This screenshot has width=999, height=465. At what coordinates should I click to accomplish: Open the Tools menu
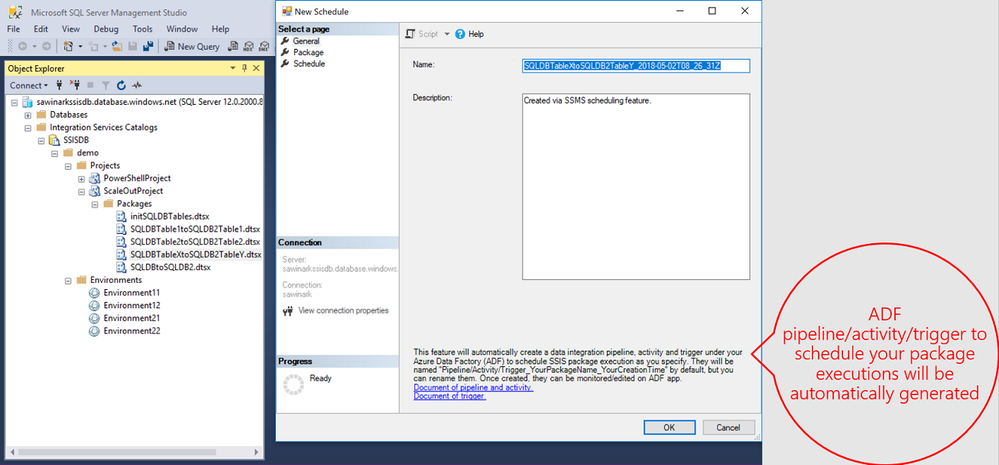pos(143,29)
